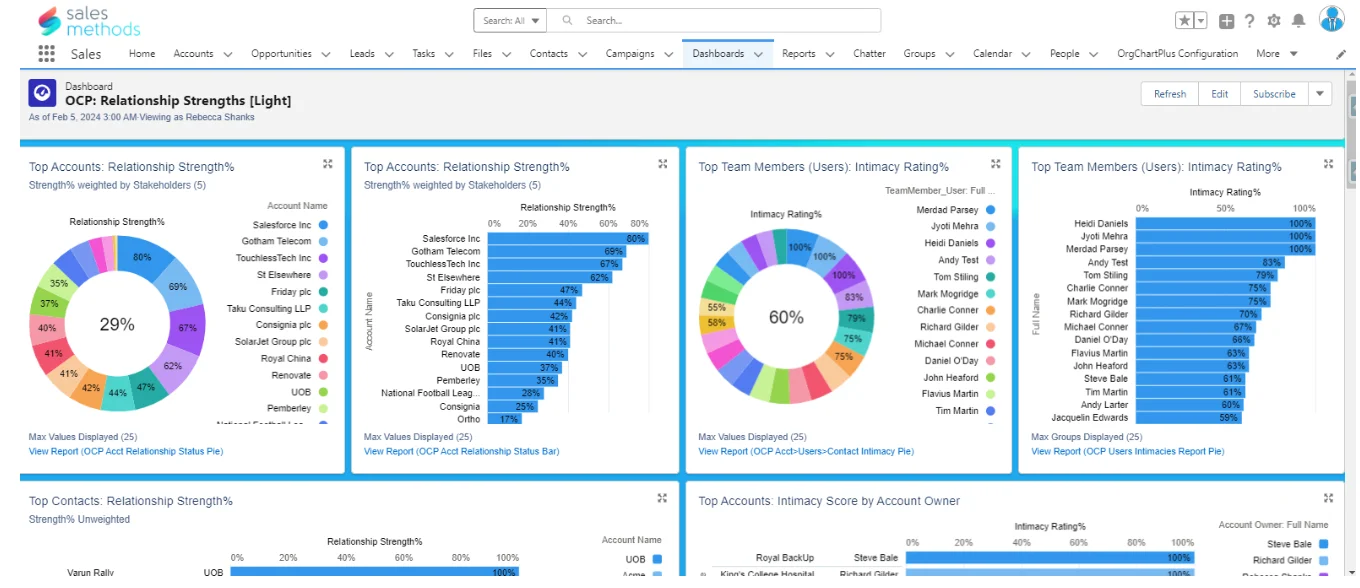Click the Salesforce Inc legend color dot
Viewport: 1360px width, 588px height.
click(x=323, y=225)
